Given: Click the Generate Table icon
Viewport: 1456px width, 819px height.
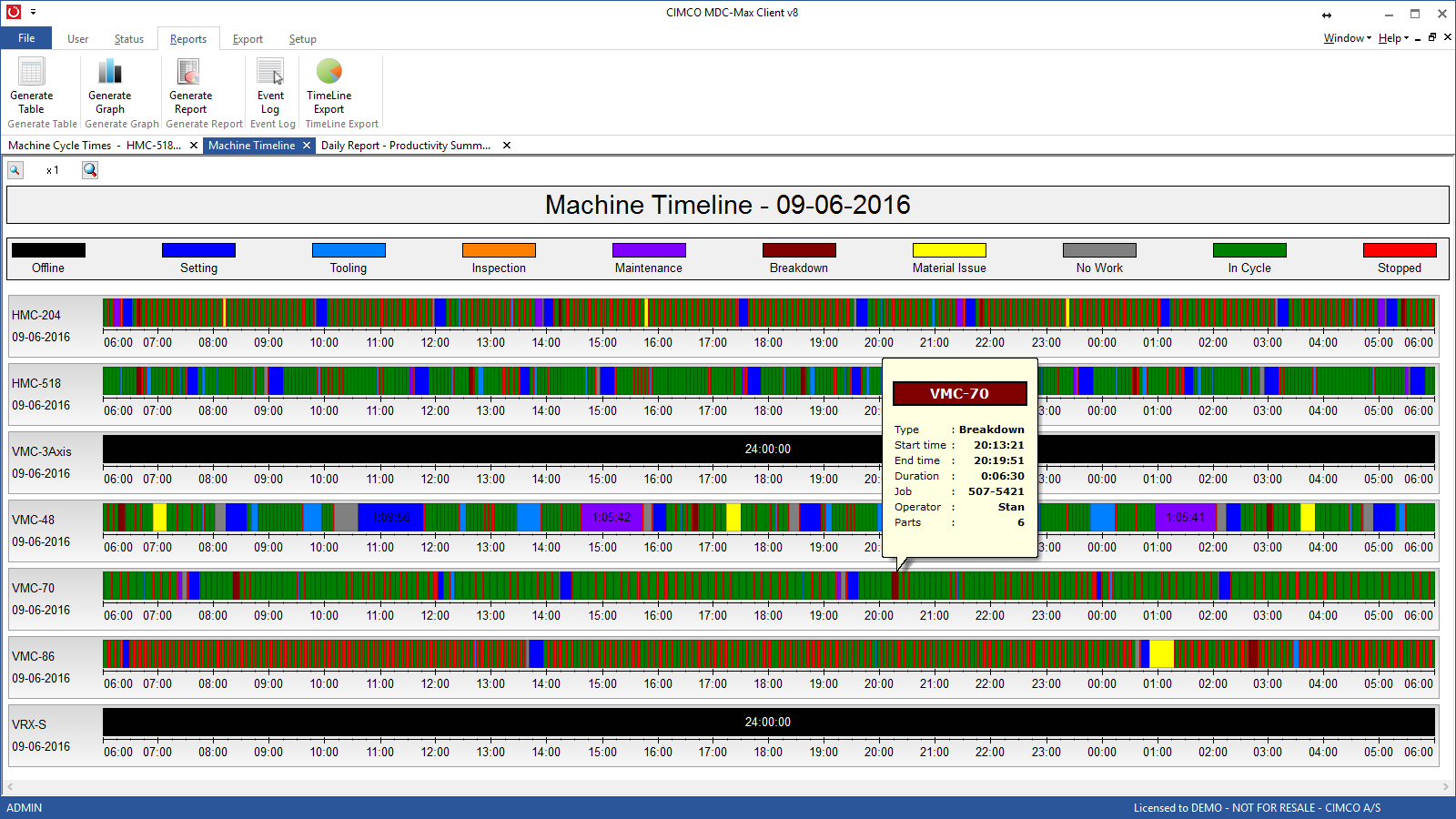Looking at the screenshot, I should pyautogui.click(x=32, y=73).
